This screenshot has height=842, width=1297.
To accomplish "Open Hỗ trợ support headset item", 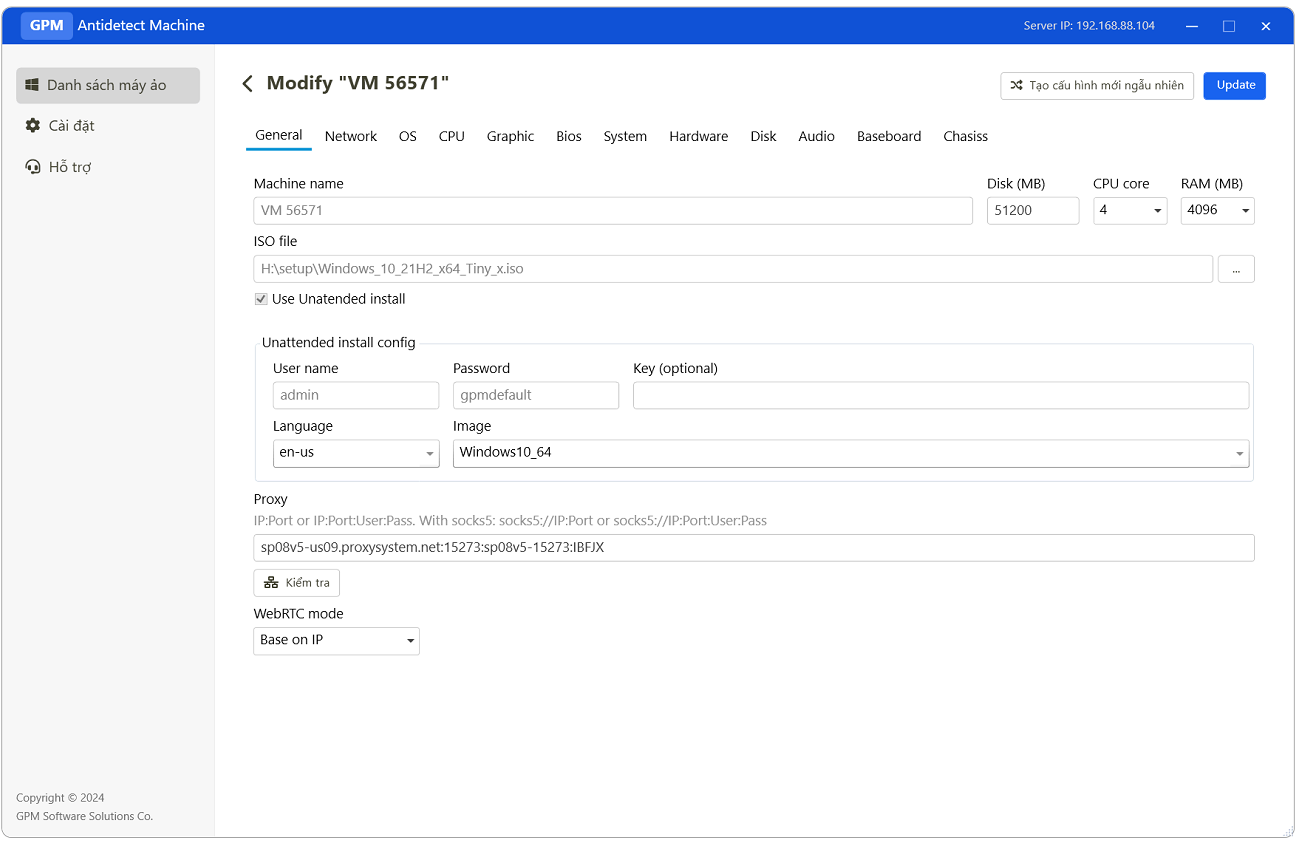I will (x=58, y=167).
